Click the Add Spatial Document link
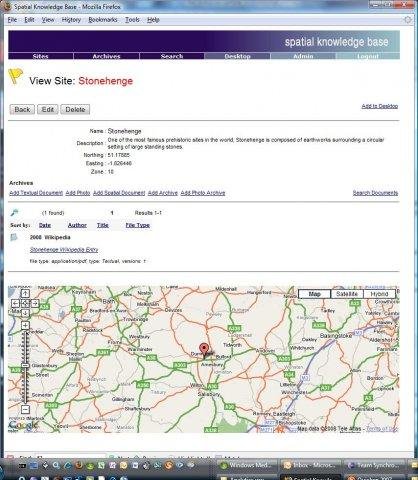Image resolution: width=418 pixels, height=480 pixels. (119, 193)
